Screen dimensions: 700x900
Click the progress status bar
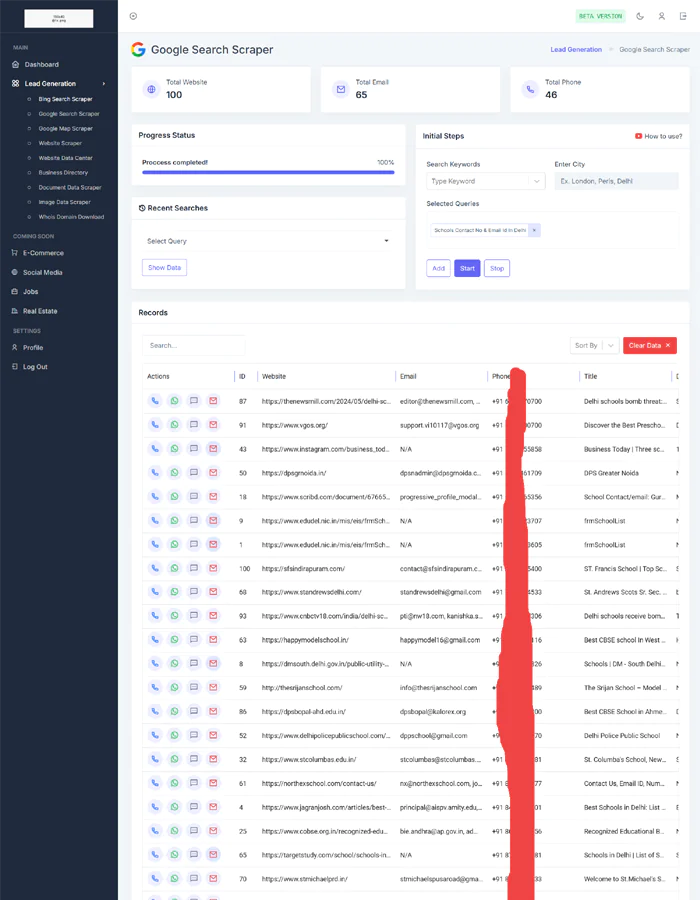tap(268, 172)
